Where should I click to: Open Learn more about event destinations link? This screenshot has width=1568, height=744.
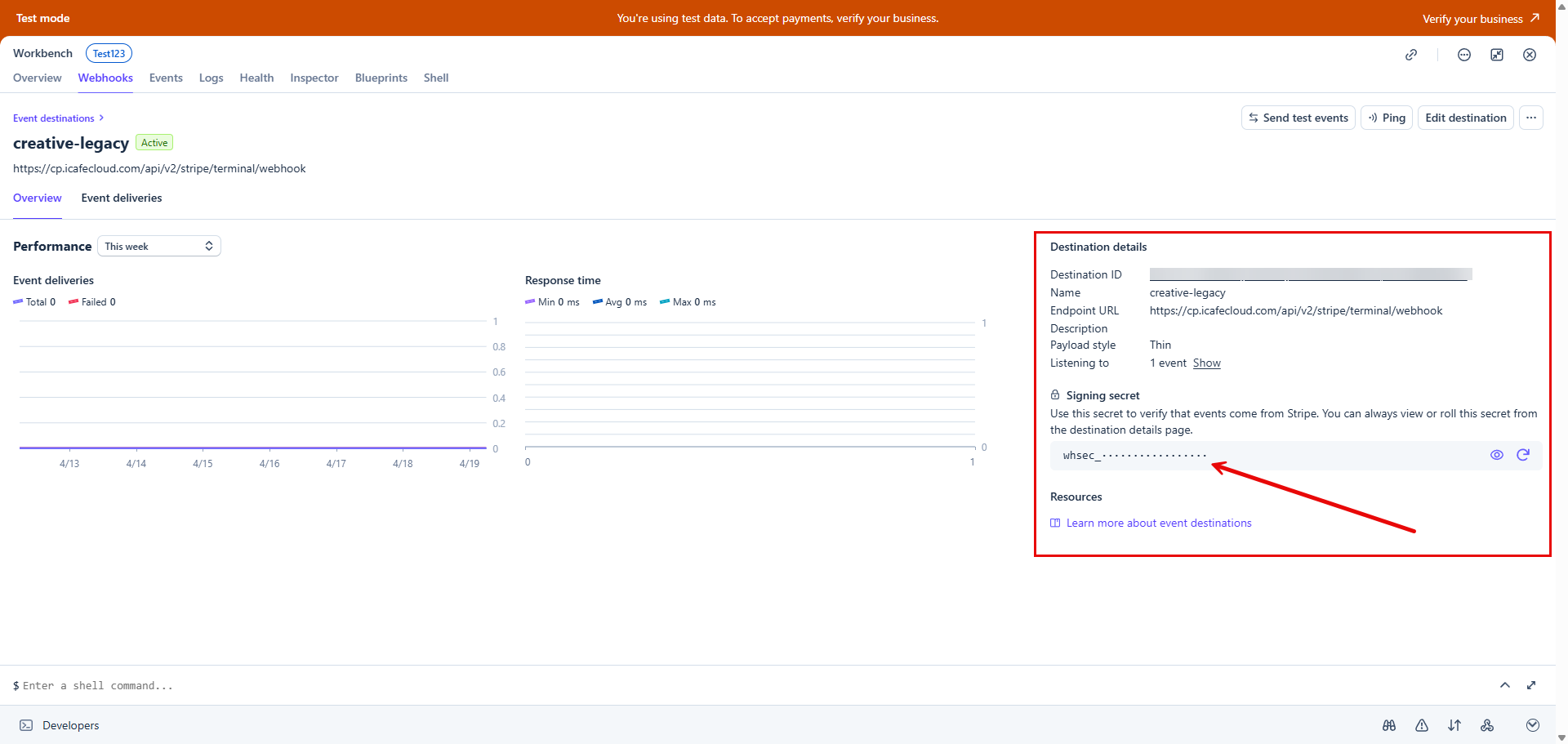pyautogui.click(x=1158, y=523)
